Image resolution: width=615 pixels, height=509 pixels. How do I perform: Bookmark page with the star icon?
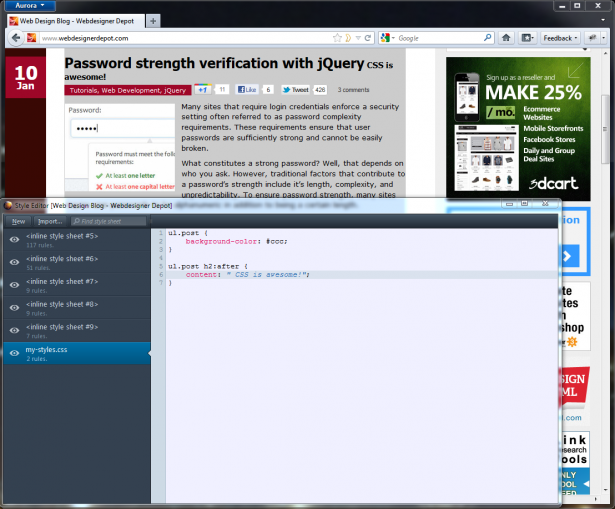[x=337, y=38]
